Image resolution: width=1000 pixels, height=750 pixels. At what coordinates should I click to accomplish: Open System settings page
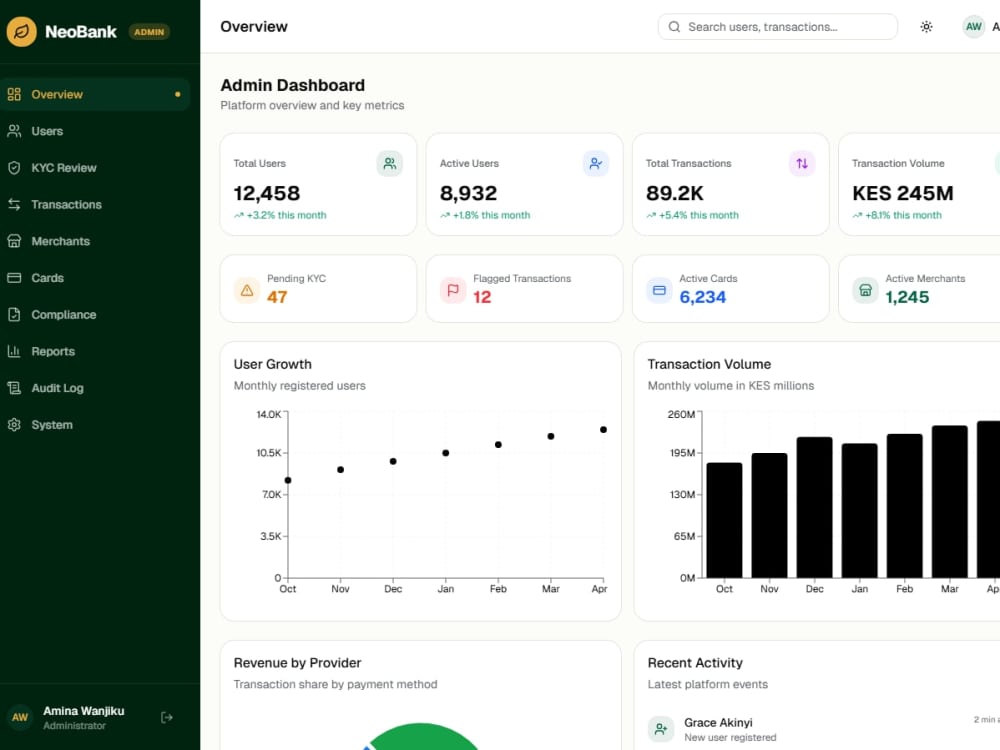(95, 424)
